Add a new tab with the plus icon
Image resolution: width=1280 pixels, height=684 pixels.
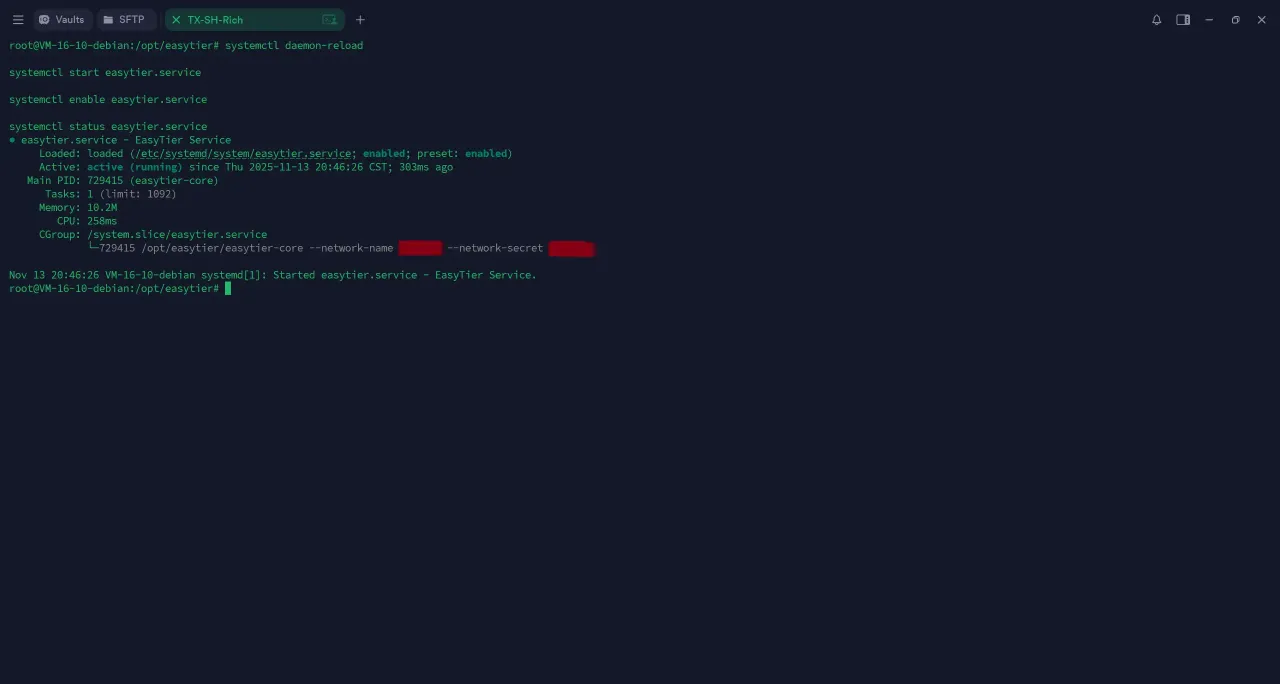click(360, 19)
